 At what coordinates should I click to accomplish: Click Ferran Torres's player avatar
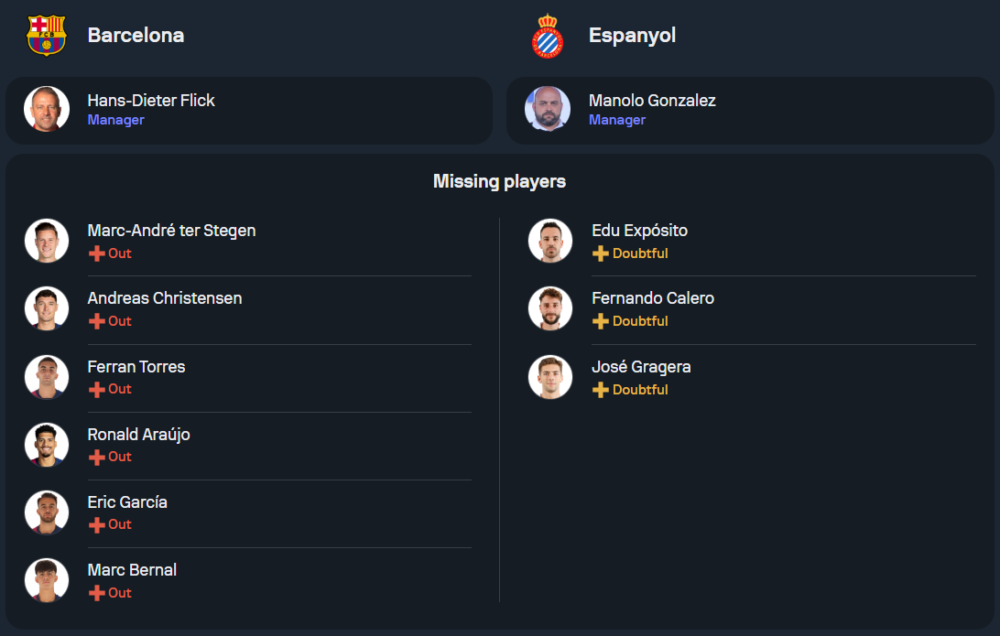[47, 377]
